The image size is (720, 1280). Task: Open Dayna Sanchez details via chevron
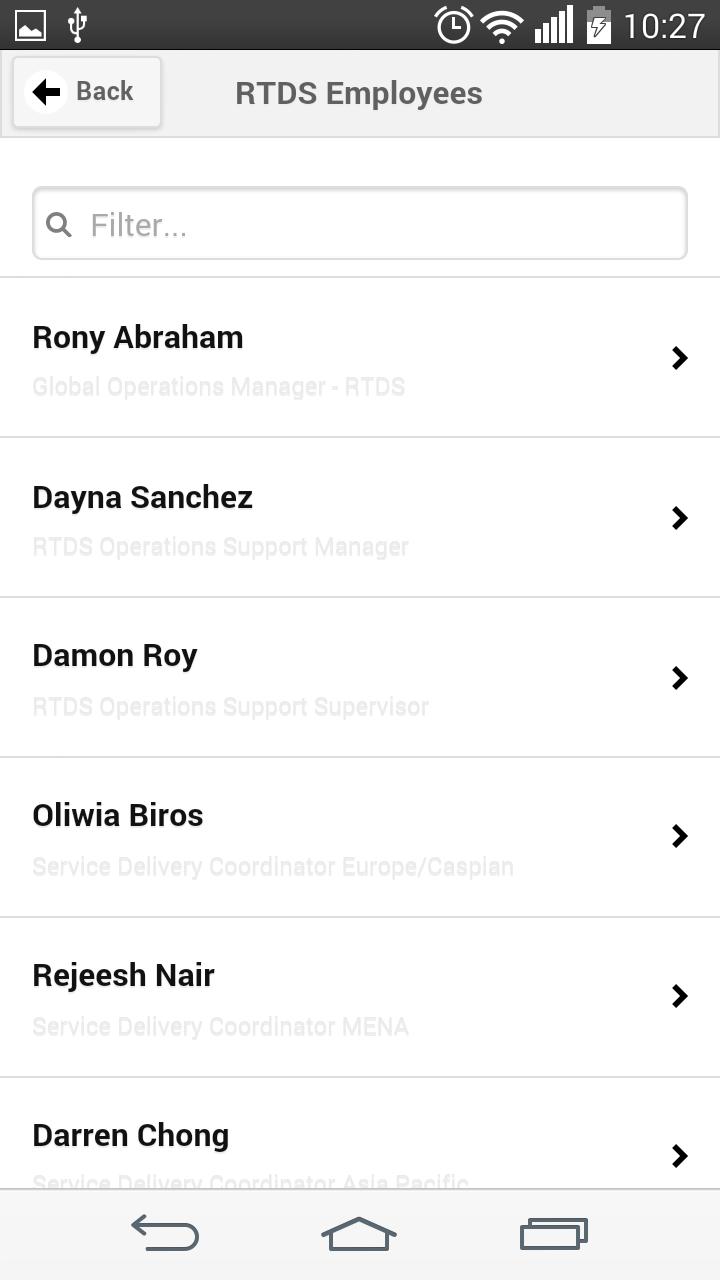(x=680, y=518)
